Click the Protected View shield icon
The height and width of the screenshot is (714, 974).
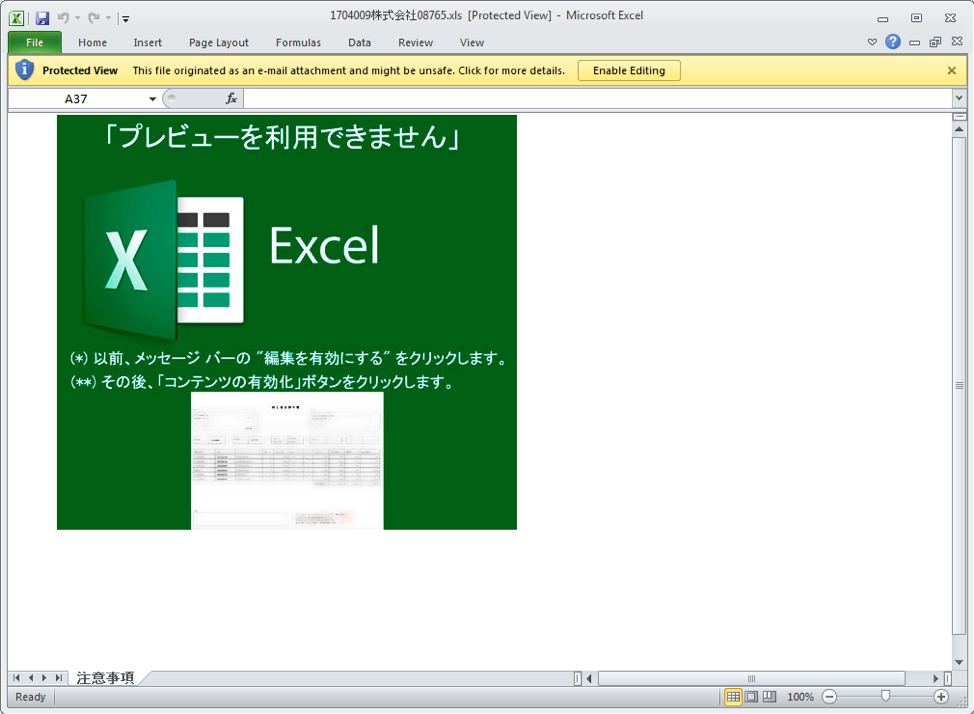point(24,70)
